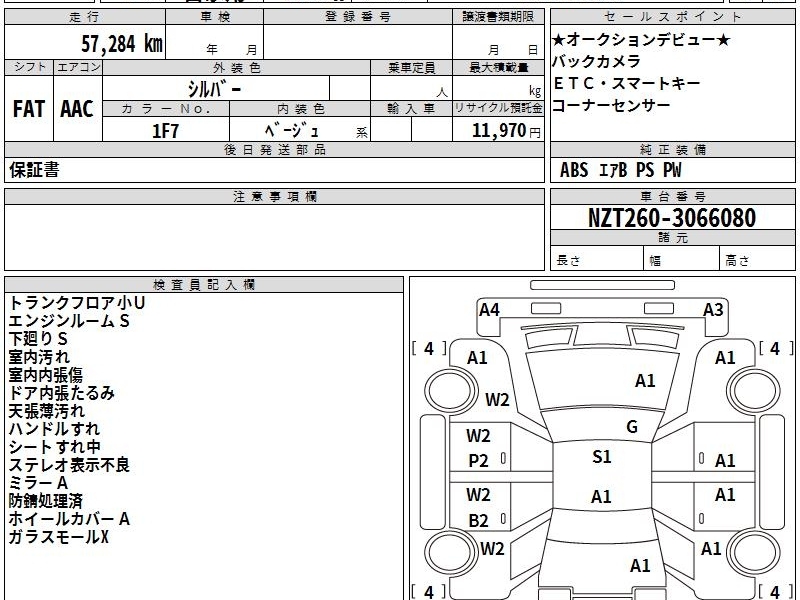Select the "エアコン" header cell

(x=78, y=67)
